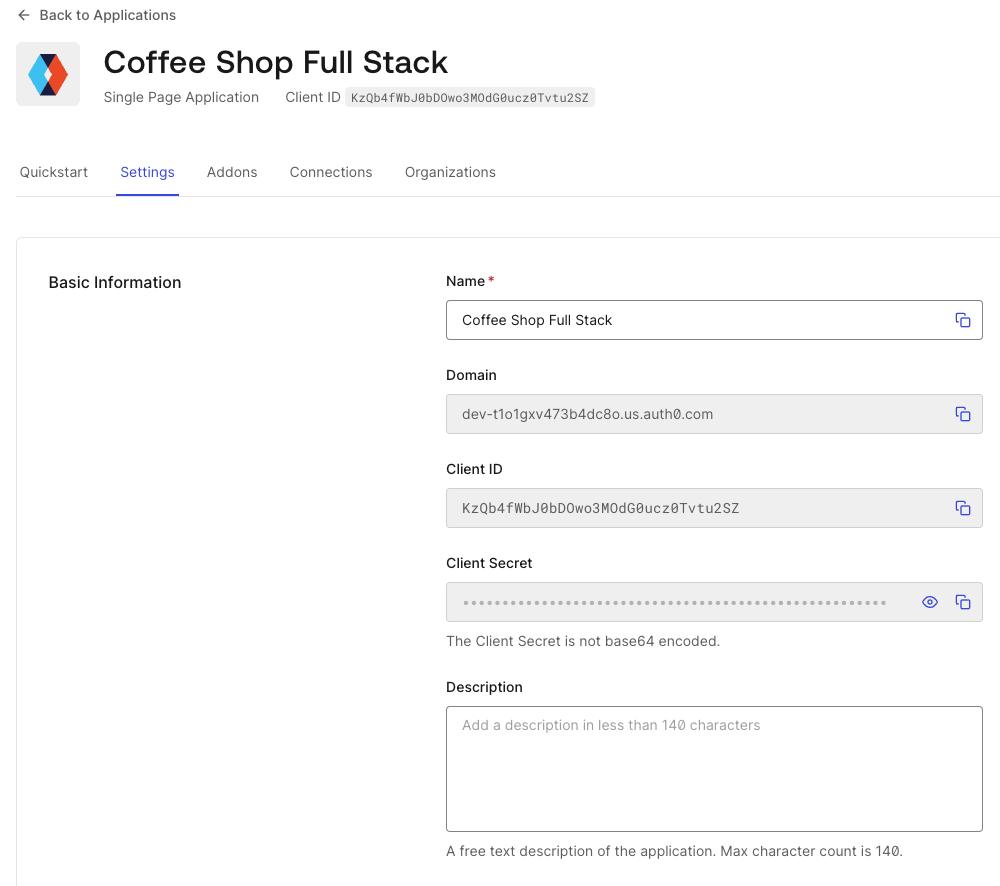
Task: Click the Max character count helper text
Action: point(675,852)
